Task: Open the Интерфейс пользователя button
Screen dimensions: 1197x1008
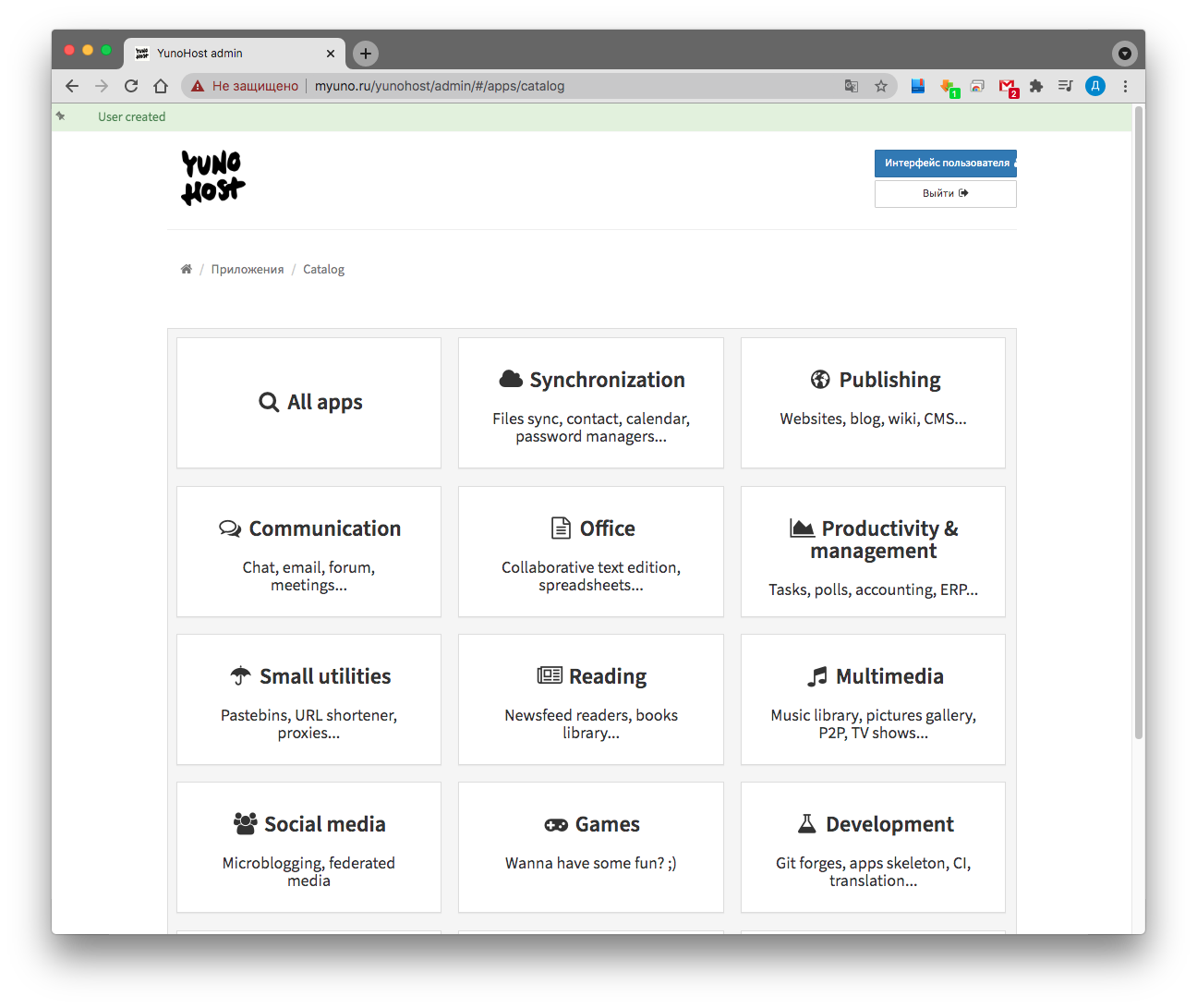Action: [x=946, y=163]
